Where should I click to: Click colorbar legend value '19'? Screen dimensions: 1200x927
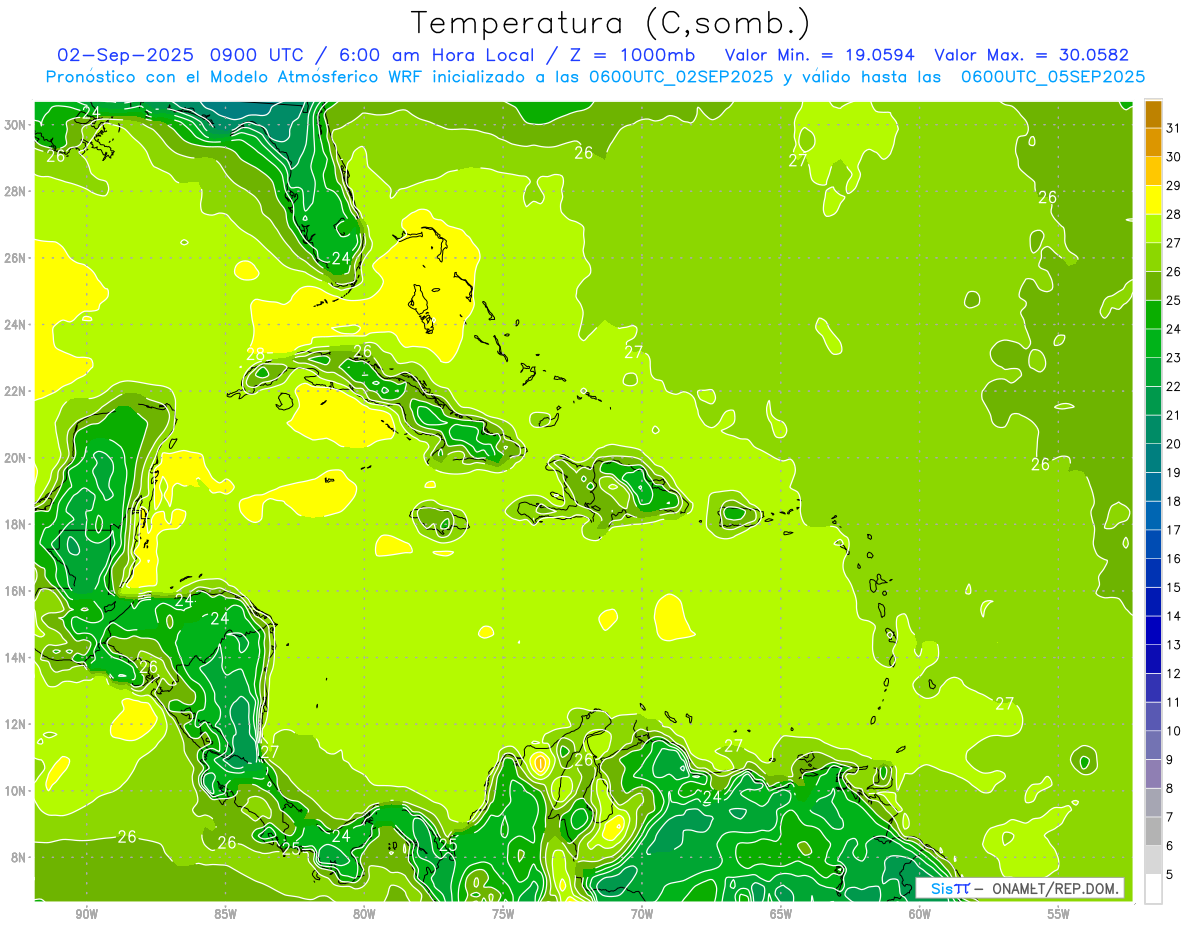[x=1174, y=472]
